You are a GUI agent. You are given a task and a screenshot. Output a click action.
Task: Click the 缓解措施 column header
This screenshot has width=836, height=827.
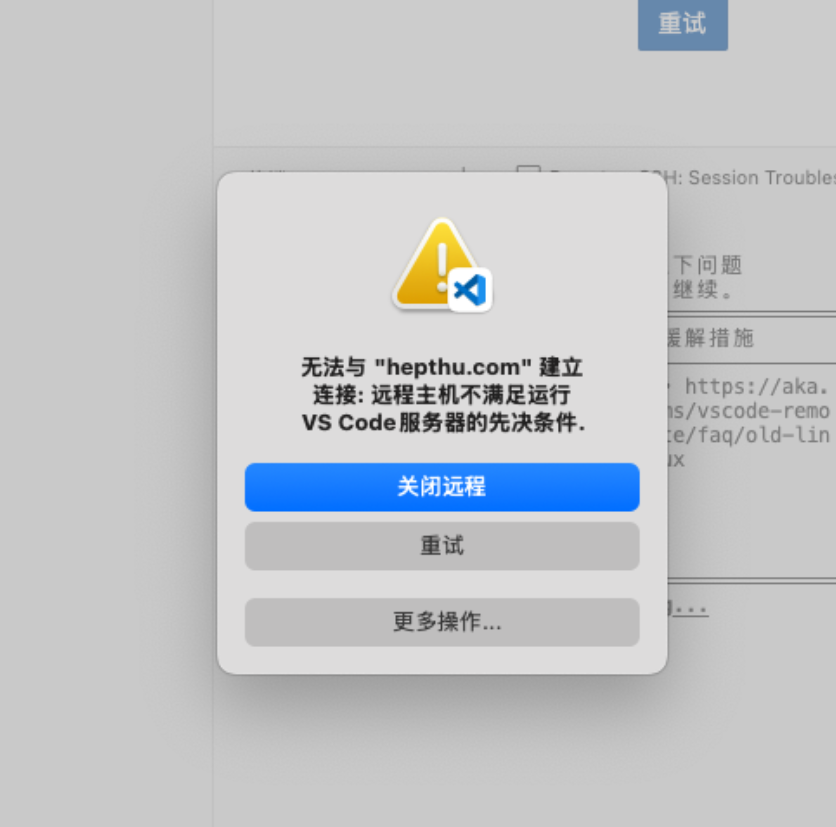tap(711, 338)
